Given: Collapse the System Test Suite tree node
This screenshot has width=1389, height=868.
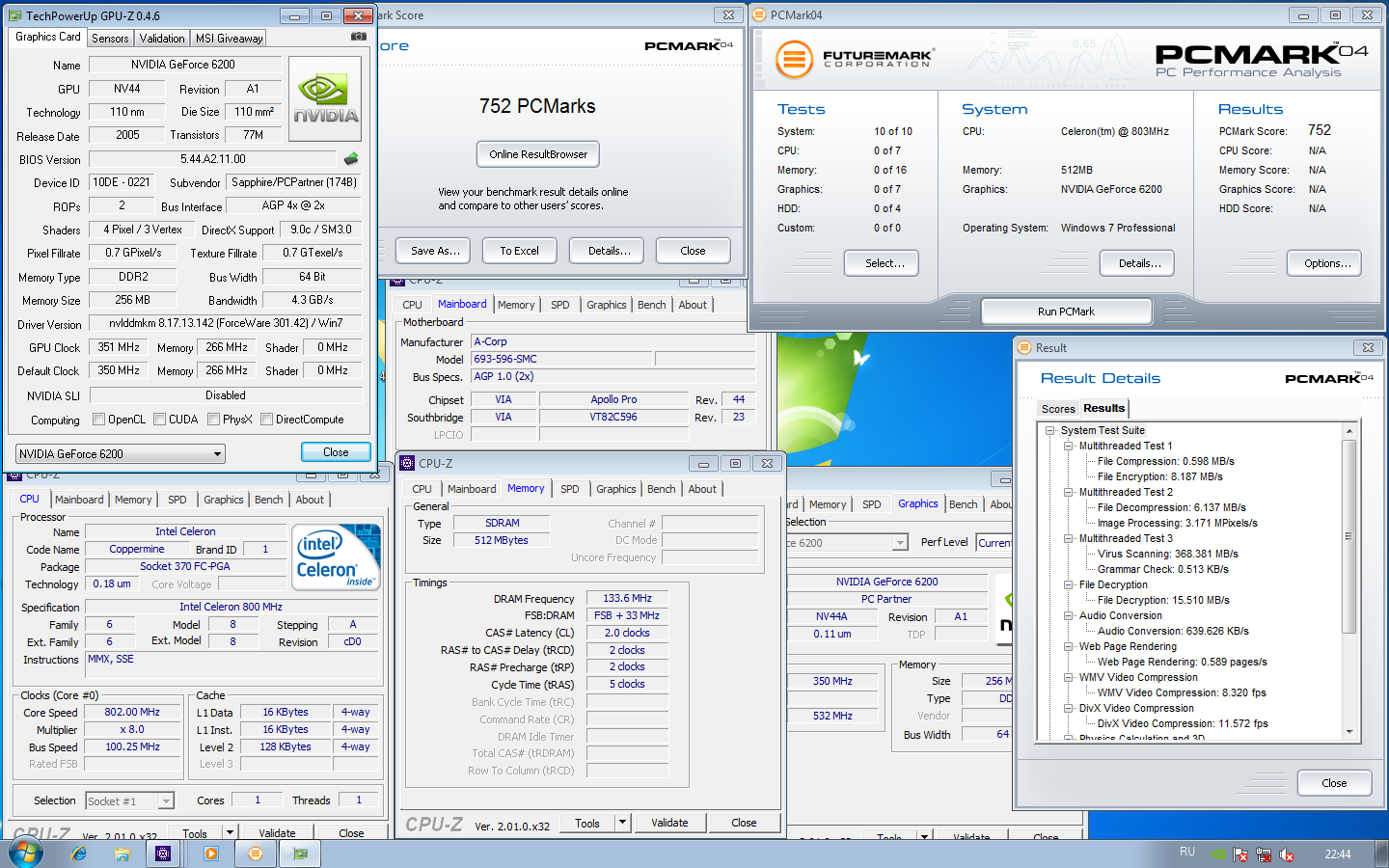Looking at the screenshot, I should [1050, 430].
